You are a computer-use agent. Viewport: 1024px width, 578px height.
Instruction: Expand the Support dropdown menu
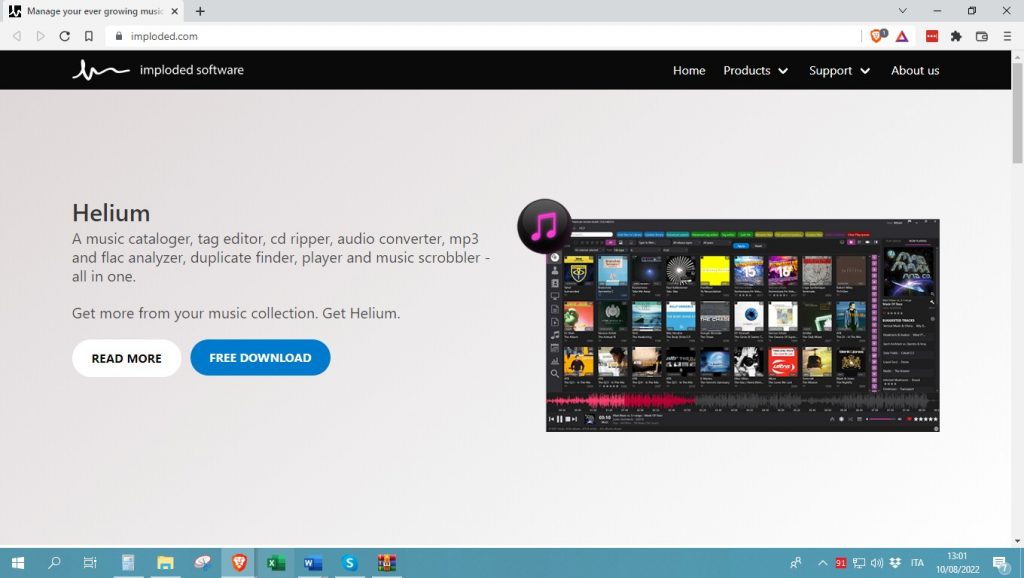click(x=839, y=71)
